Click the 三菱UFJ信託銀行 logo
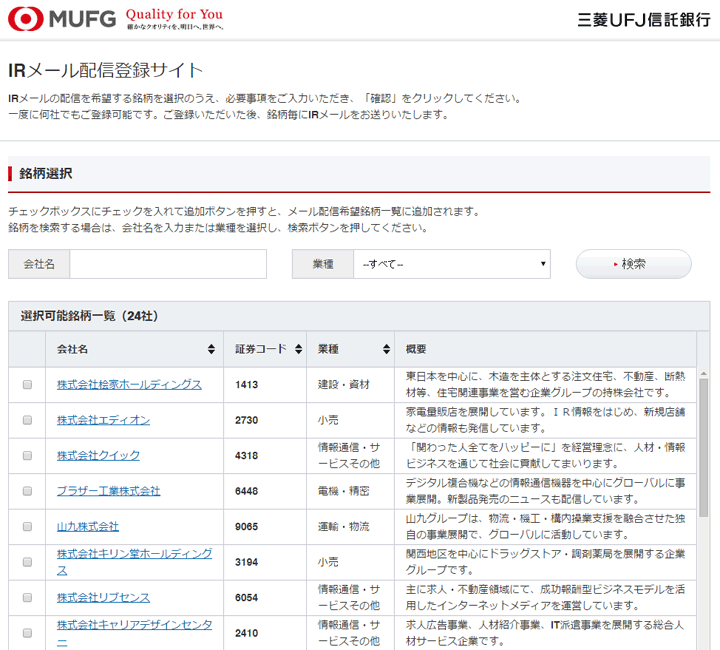 point(644,20)
